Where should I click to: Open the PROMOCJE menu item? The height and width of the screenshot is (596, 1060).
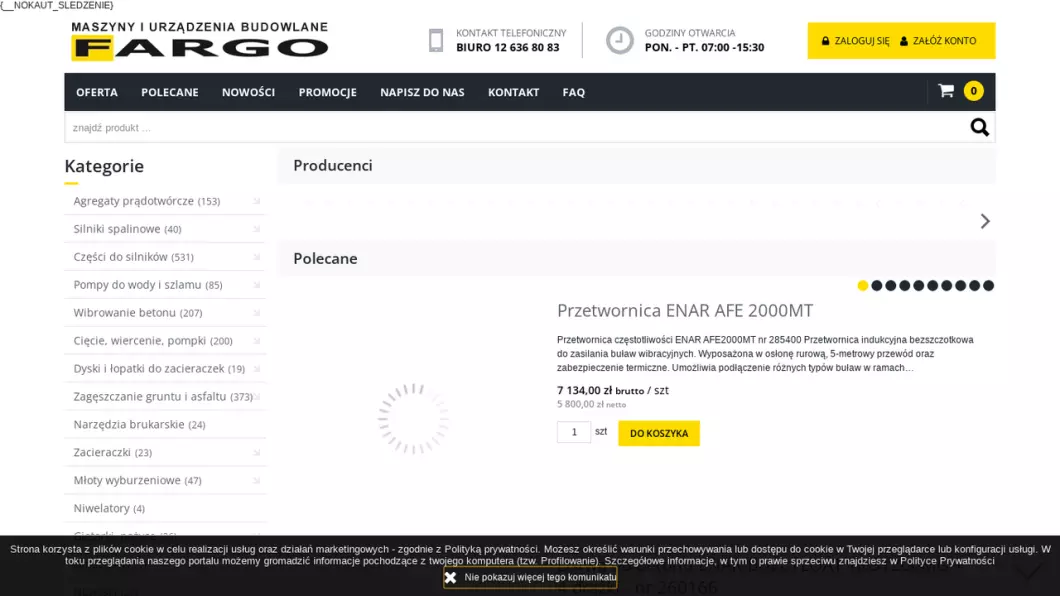[327, 92]
